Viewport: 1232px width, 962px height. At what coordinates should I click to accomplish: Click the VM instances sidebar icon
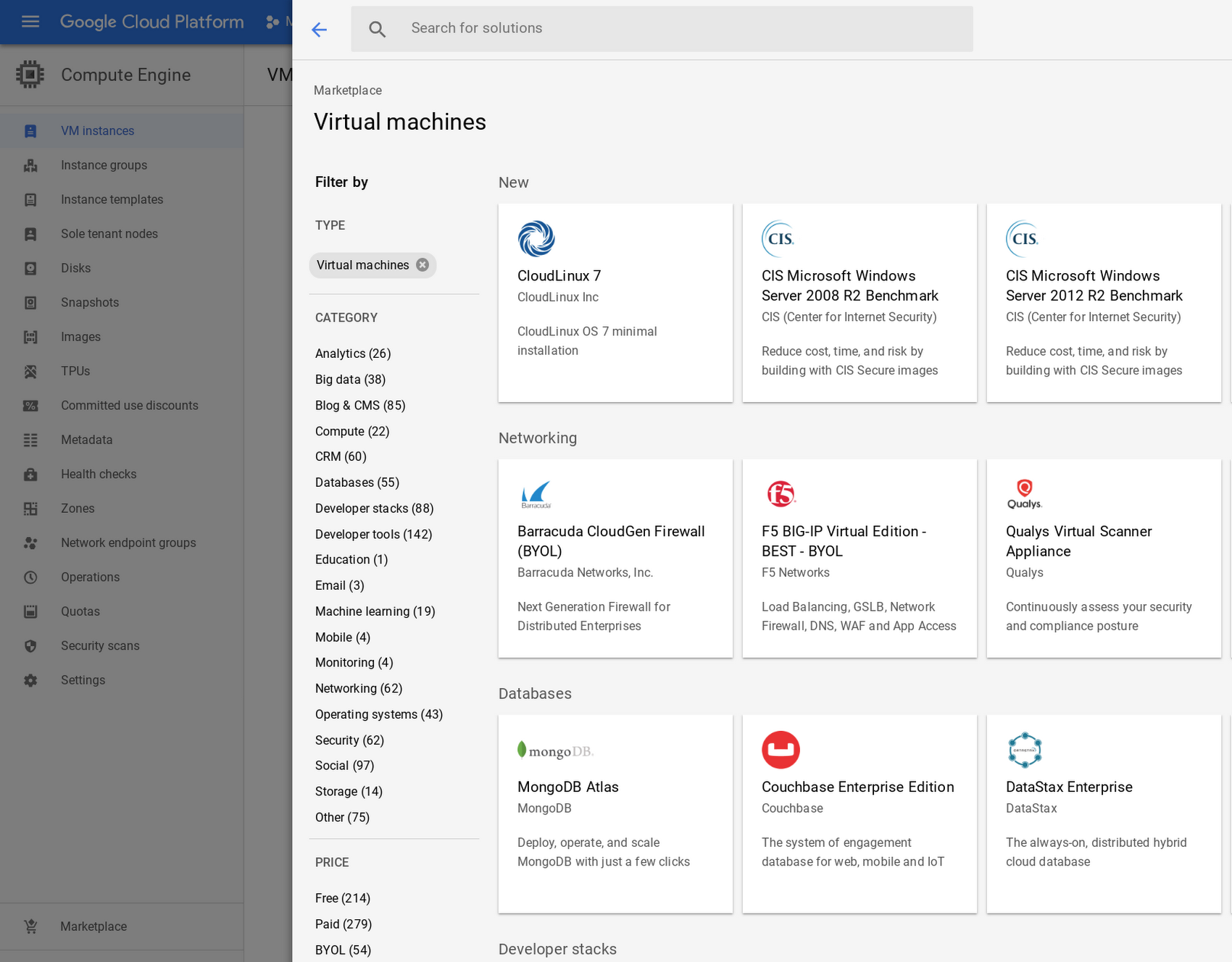click(30, 131)
